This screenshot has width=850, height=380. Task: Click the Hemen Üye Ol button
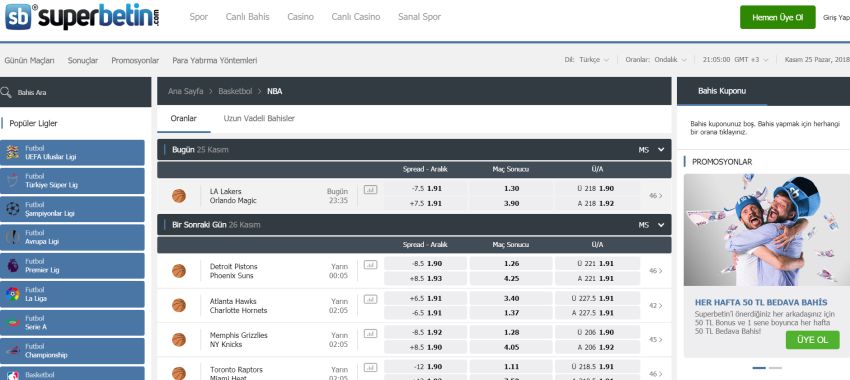click(777, 17)
